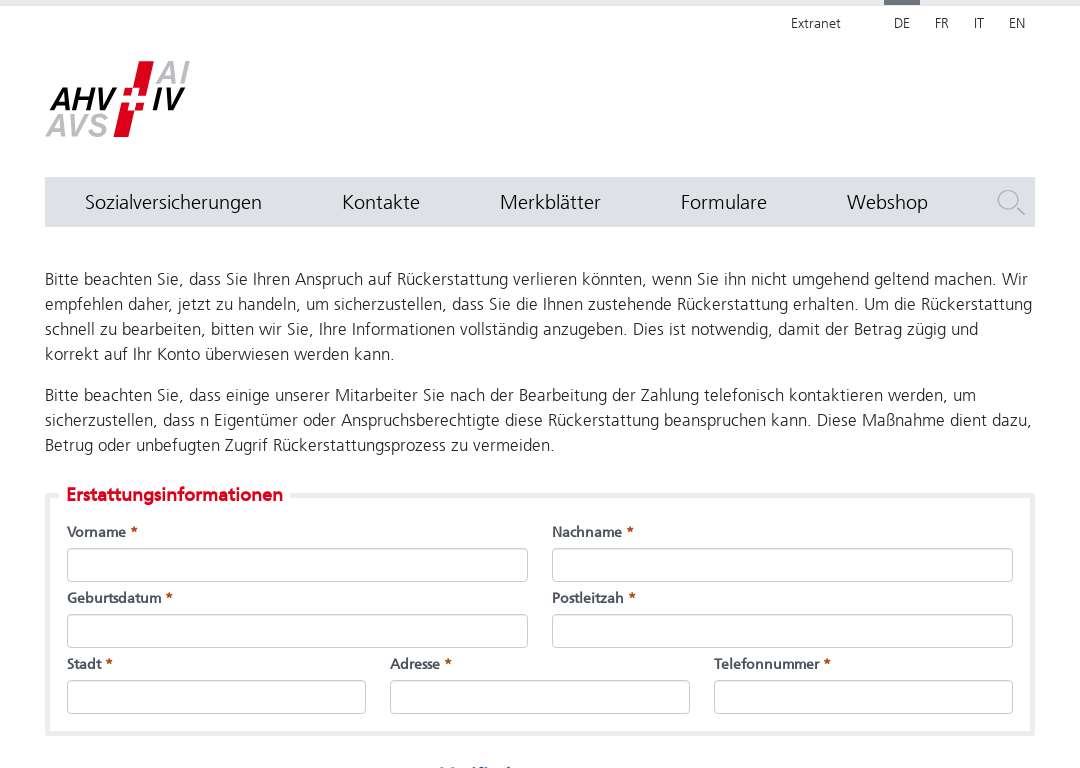
Task: Click the AHV IV logo
Action: pos(118,98)
